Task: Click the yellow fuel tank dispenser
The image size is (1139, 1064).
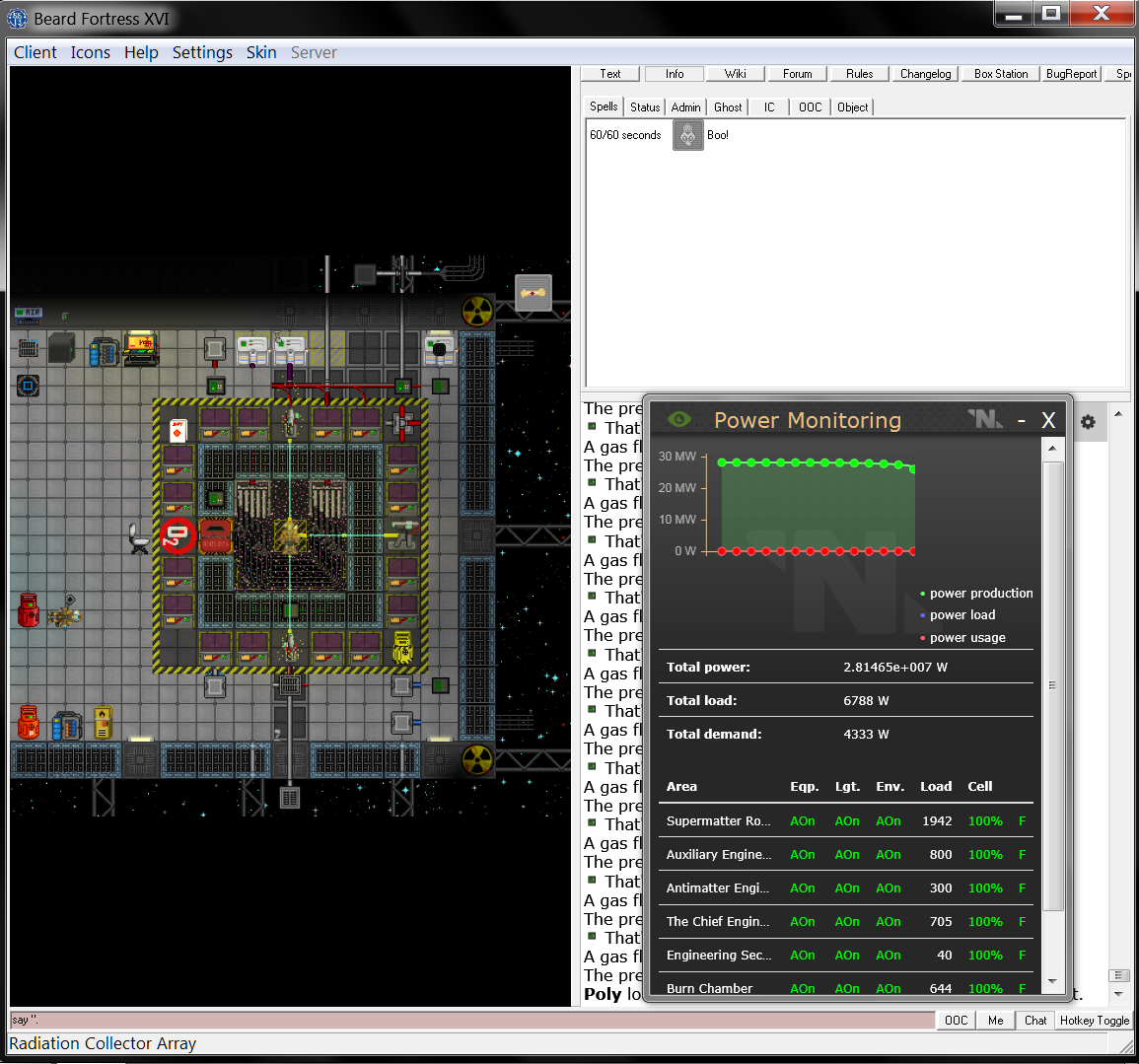Action: 103,722
